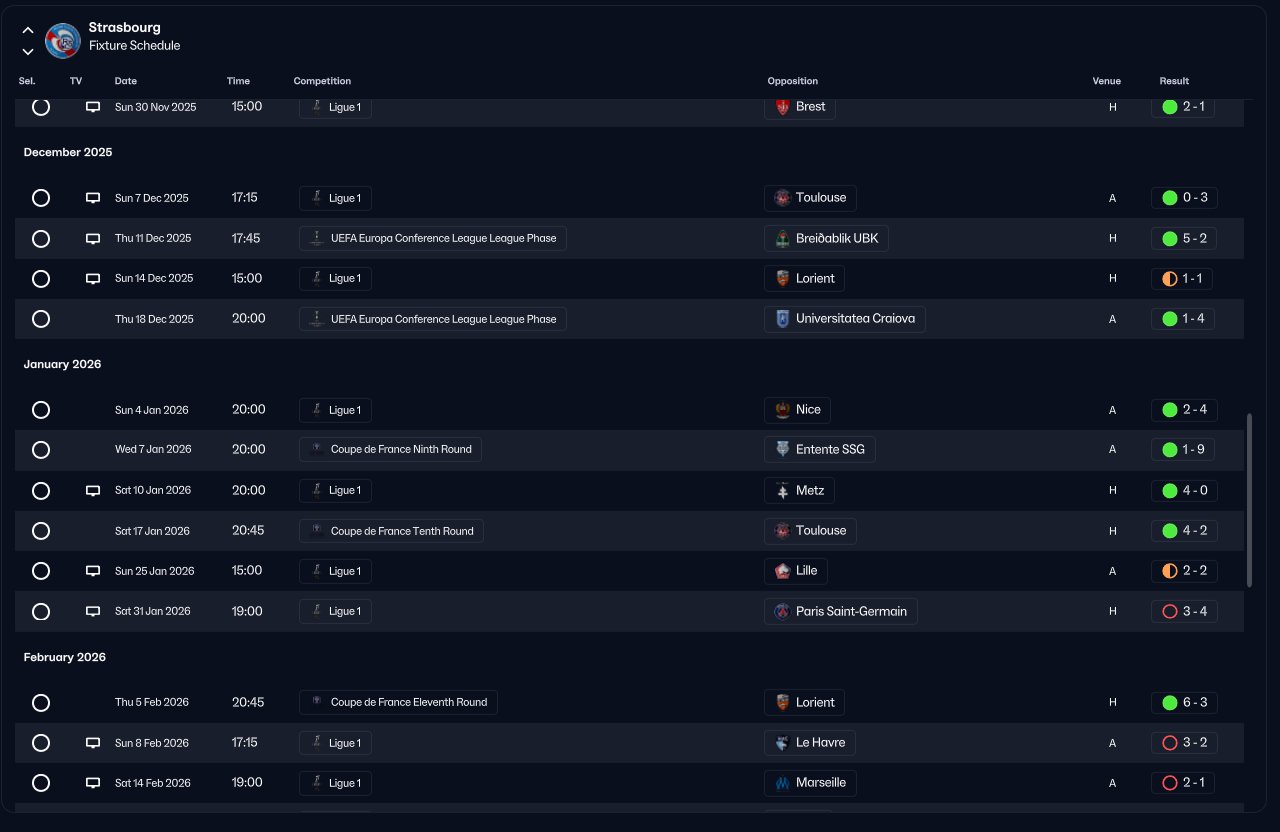Open the 11 Dec UEFA Europa Conference League competition
Viewport: 1280px width, 832px height.
click(433, 239)
